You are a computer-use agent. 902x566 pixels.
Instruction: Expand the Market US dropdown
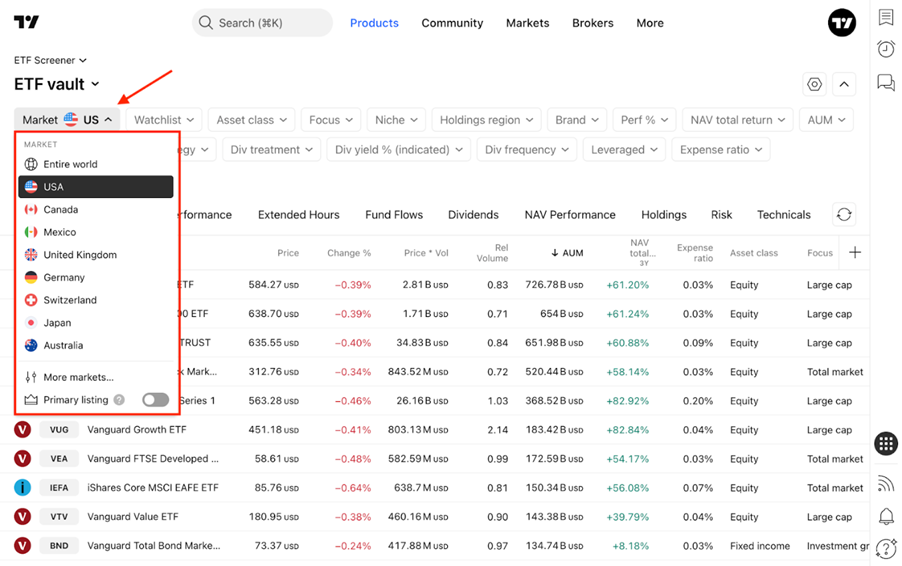coord(67,120)
